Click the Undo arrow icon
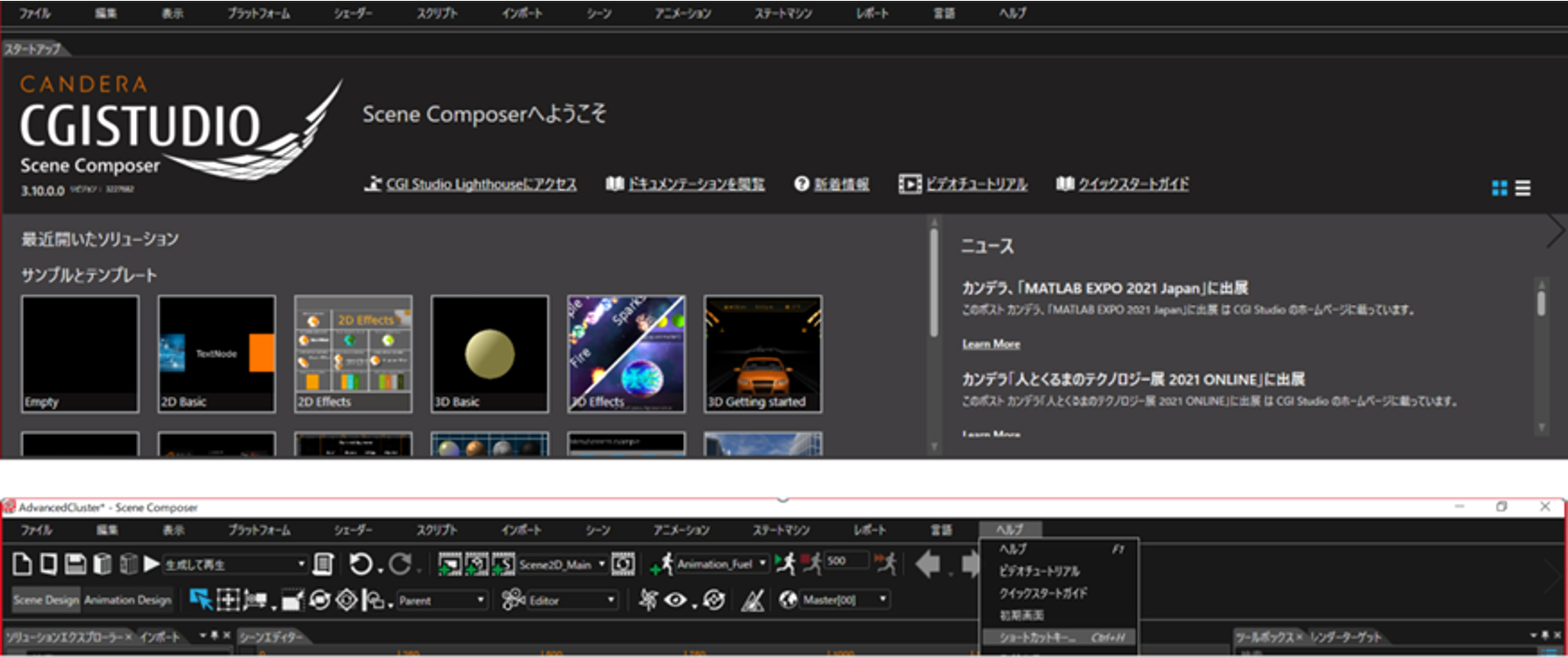Image resolution: width=1568 pixels, height=657 pixels. [x=361, y=564]
